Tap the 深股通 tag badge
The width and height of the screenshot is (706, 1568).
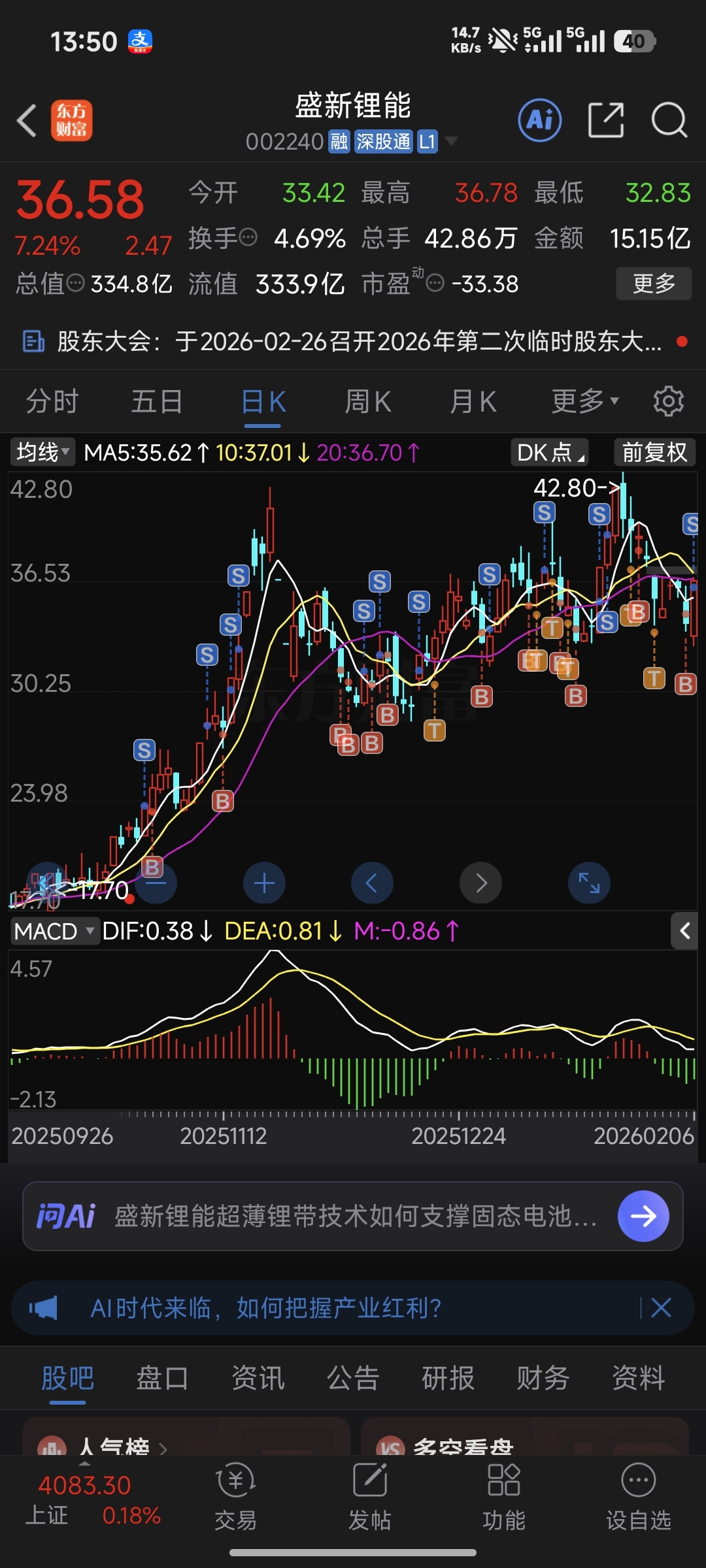[383, 141]
